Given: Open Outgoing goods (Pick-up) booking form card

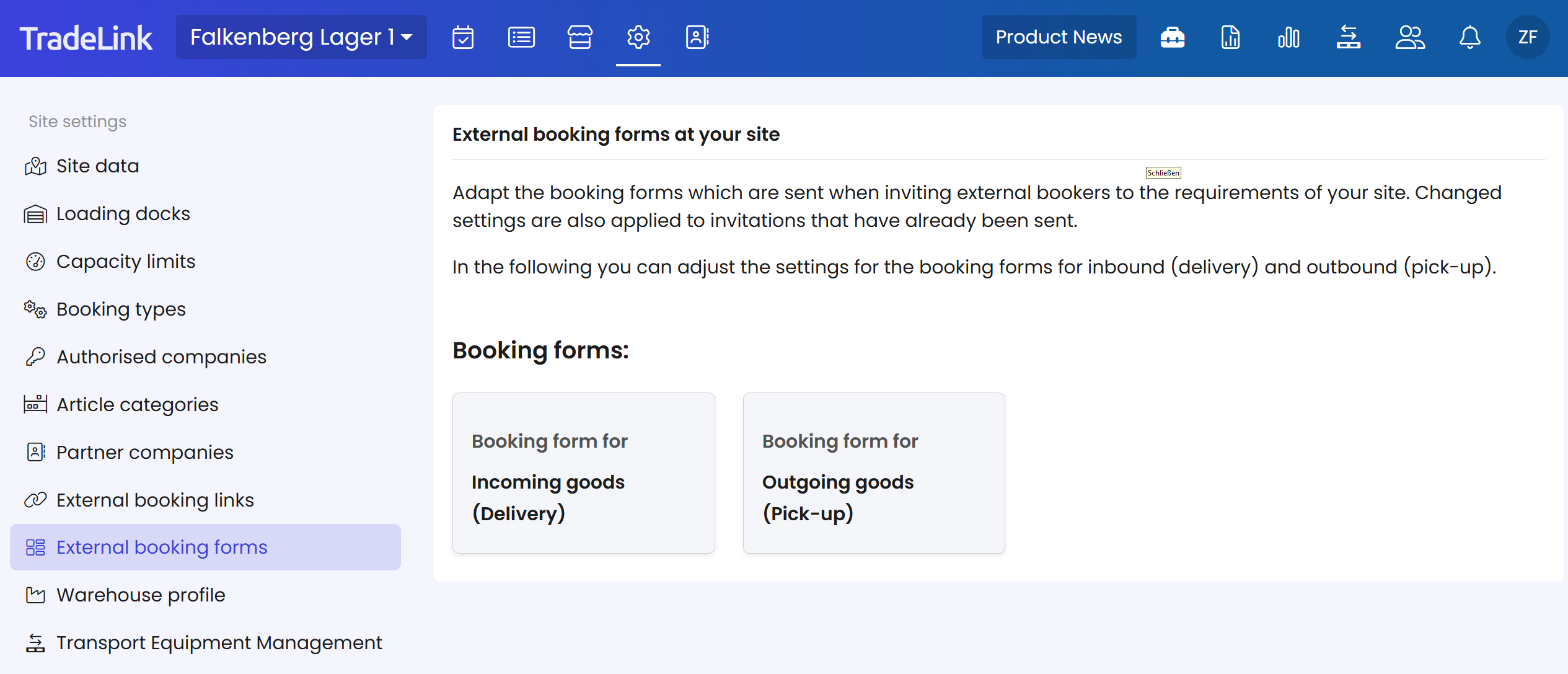Looking at the screenshot, I should pos(873,472).
